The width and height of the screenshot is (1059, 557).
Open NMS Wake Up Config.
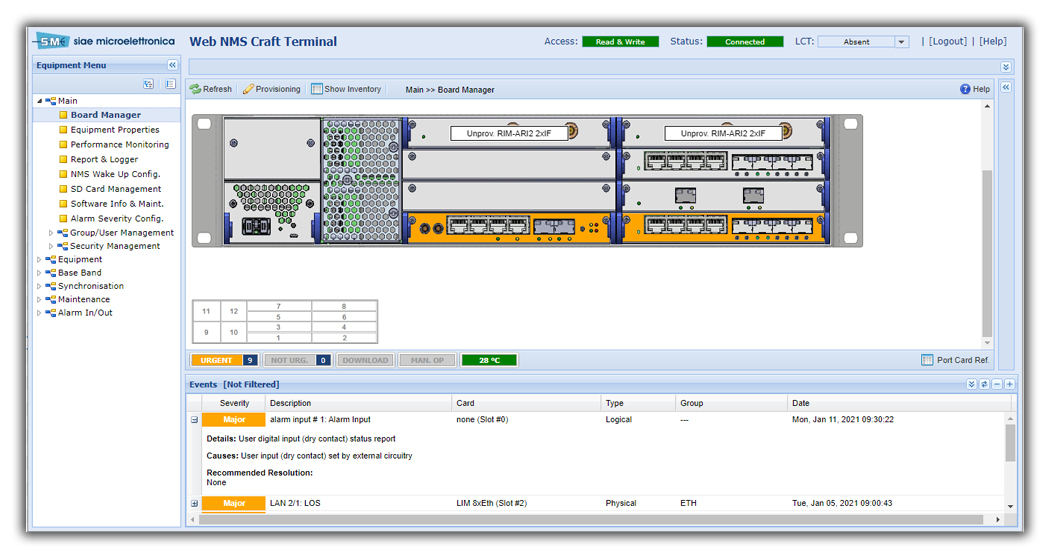point(115,174)
